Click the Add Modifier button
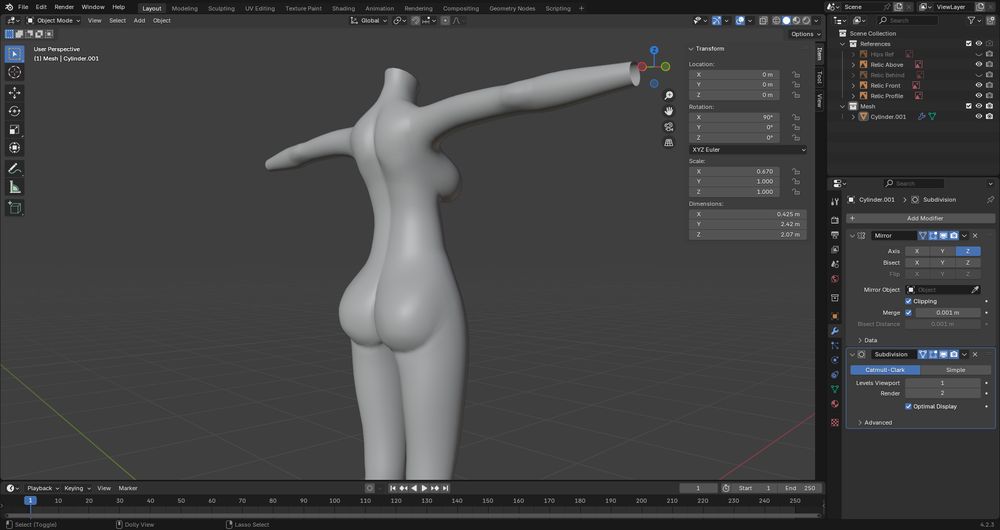 tap(920, 218)
